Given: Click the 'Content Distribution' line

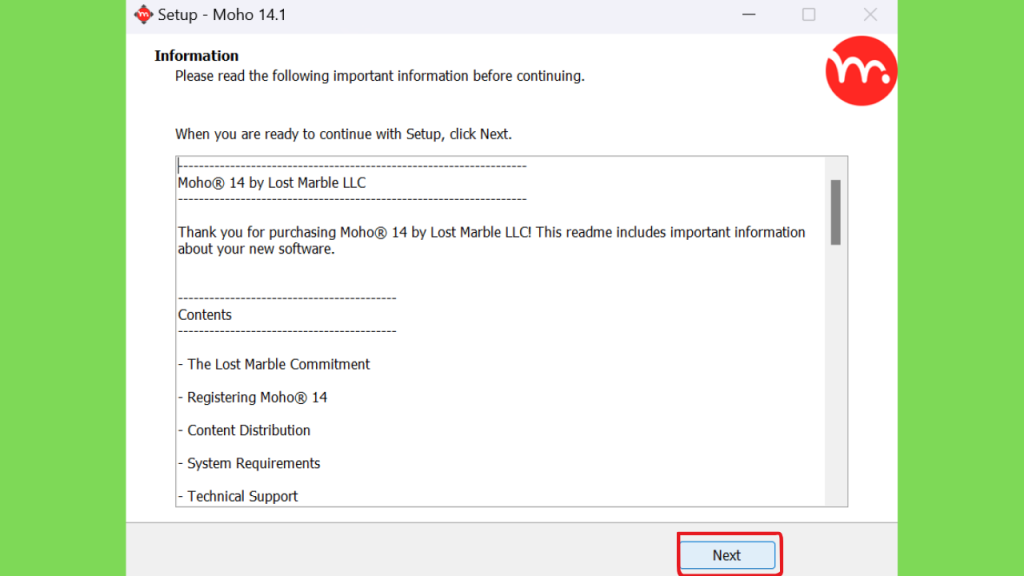Looking at the screenshot, I should (x=244, y=430).
